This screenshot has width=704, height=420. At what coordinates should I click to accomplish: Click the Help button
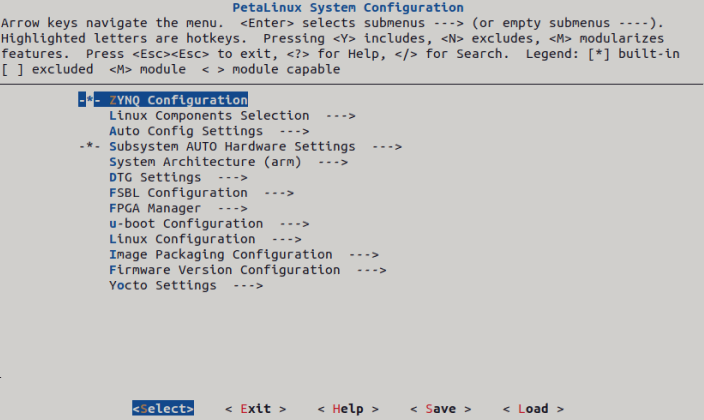348,409
